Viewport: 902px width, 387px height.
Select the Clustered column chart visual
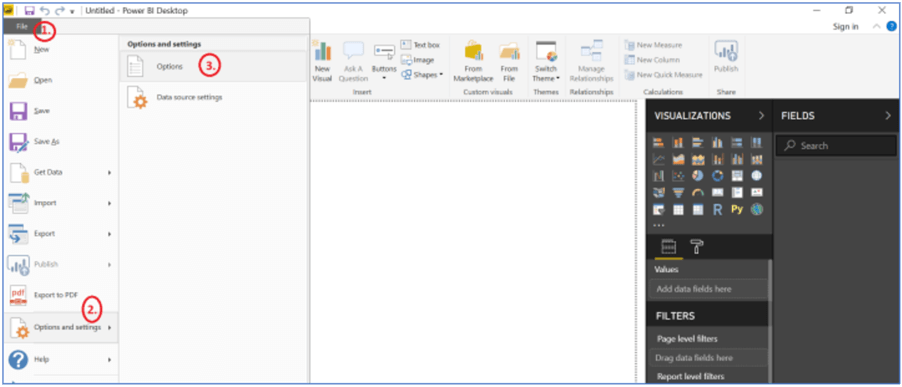[717, 142]
